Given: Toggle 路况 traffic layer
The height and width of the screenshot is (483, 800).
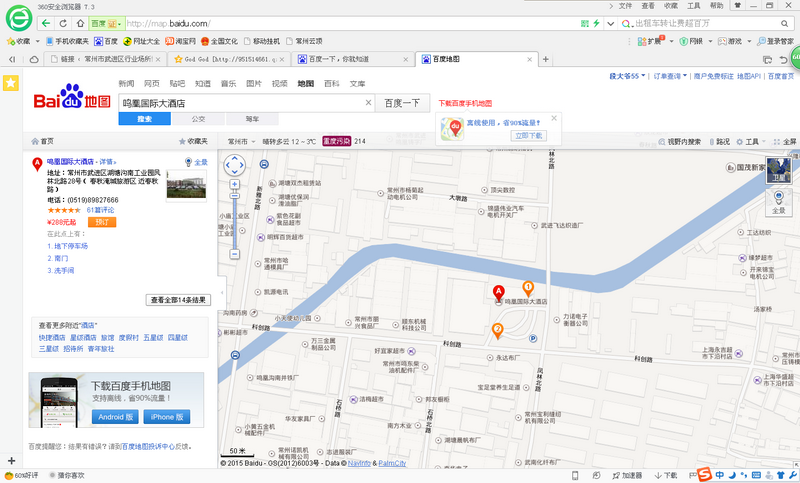Looking at the screenshot, I should pos(720,142).
